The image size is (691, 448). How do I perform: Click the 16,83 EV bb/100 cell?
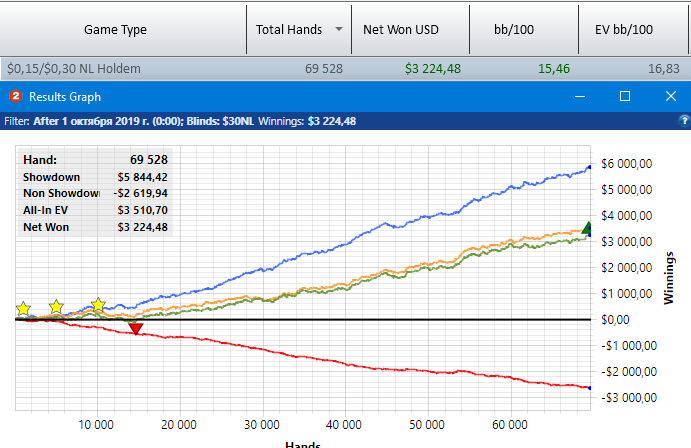(664, 69)
